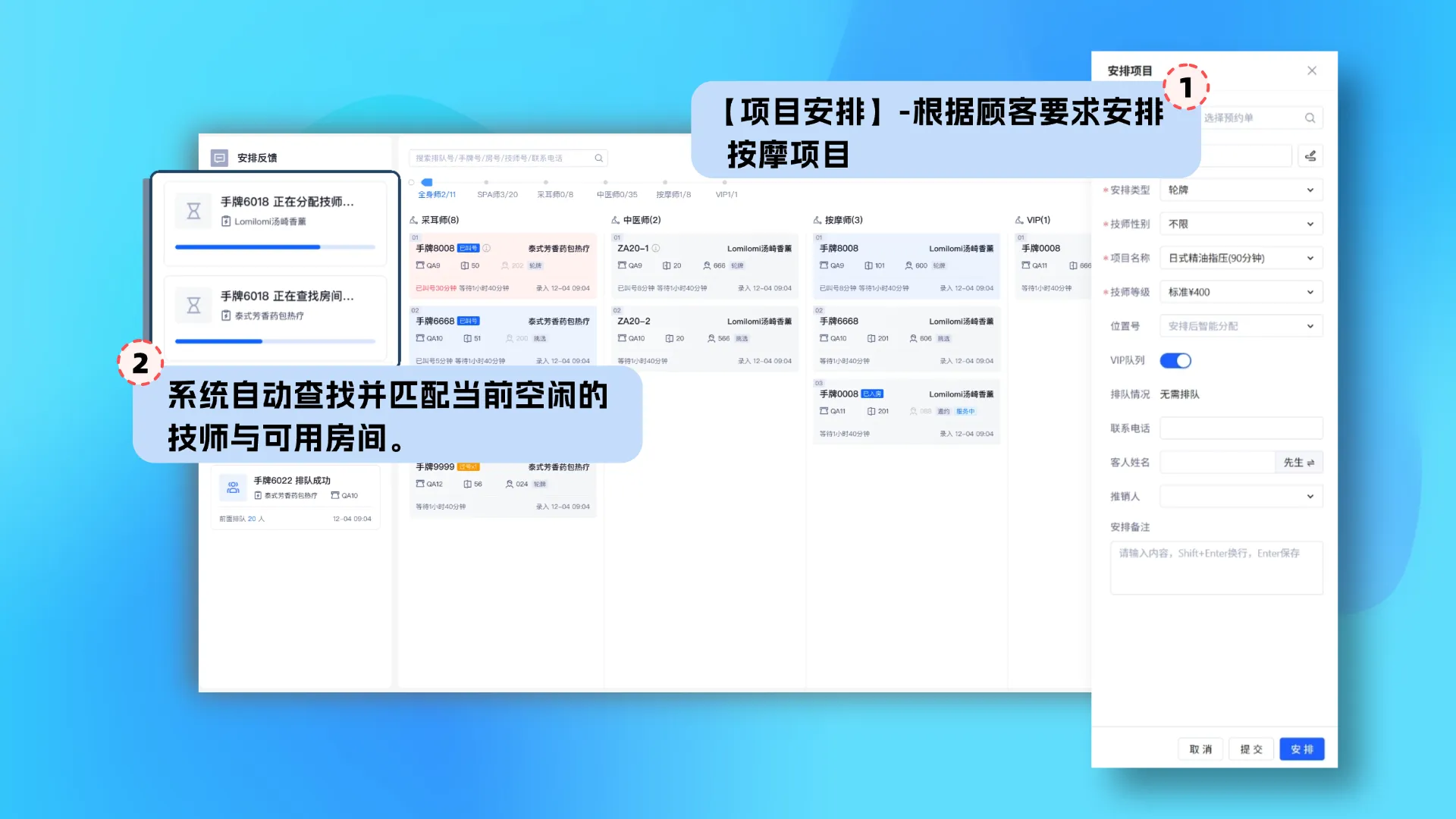Image resolution: width=1456 pixels, height=819 pixels.
Task: Click the blue step marker on 全身师2/11
Action: 426,182
